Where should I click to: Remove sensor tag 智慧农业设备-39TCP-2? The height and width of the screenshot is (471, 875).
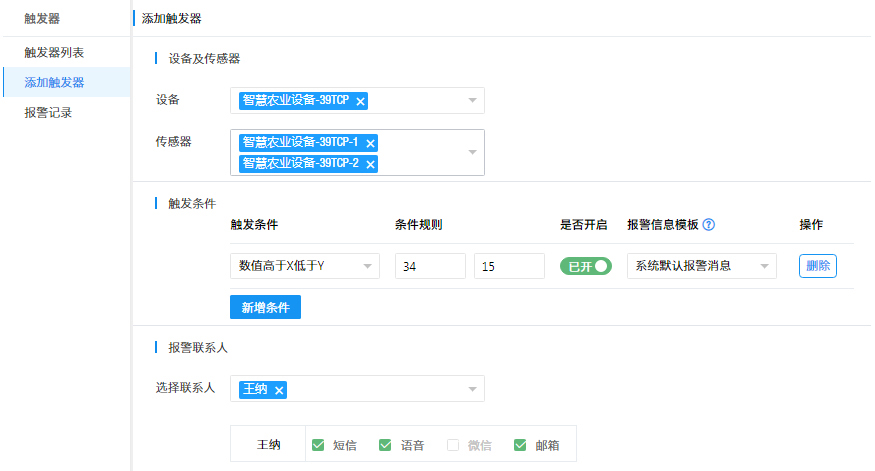[370, 164]
